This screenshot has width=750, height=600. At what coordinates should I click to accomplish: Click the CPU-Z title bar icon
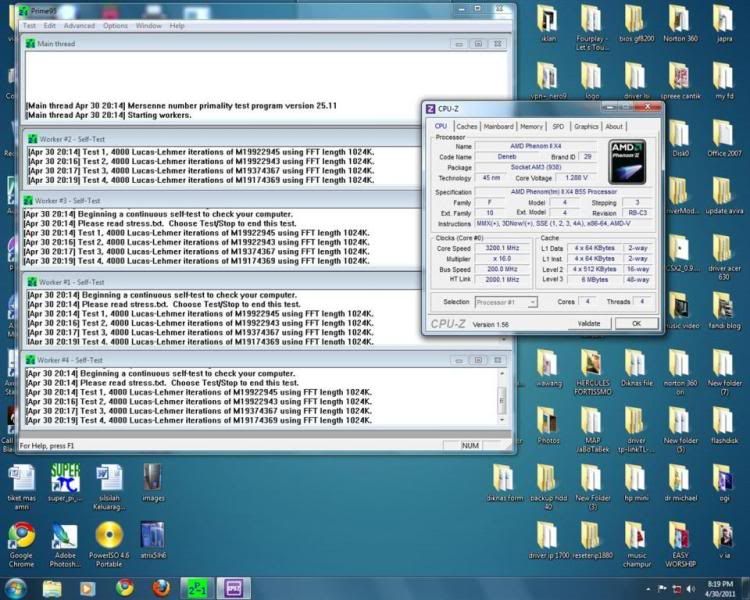pyautogui.click(x=430, y=109)
